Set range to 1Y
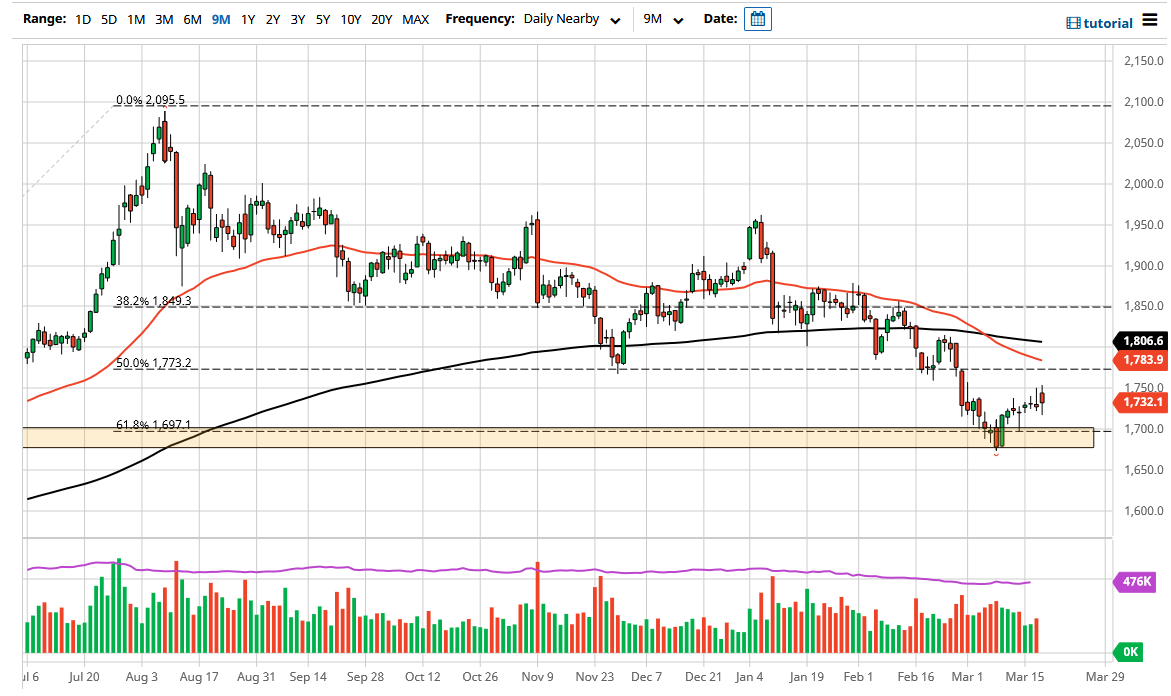1171x696 pixels. (x=248, y=19)
